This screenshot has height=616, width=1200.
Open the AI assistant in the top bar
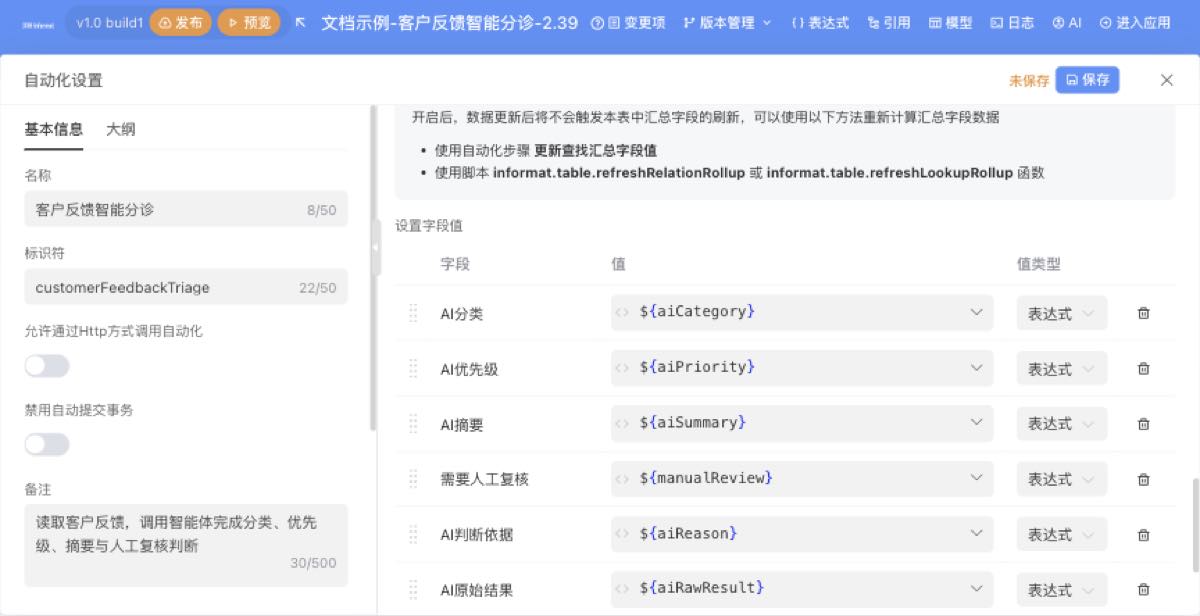point(1067,22)
